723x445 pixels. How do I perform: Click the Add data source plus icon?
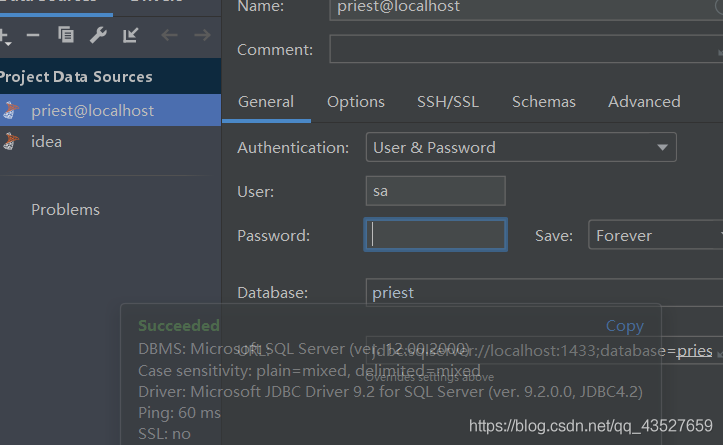(4, 36)
